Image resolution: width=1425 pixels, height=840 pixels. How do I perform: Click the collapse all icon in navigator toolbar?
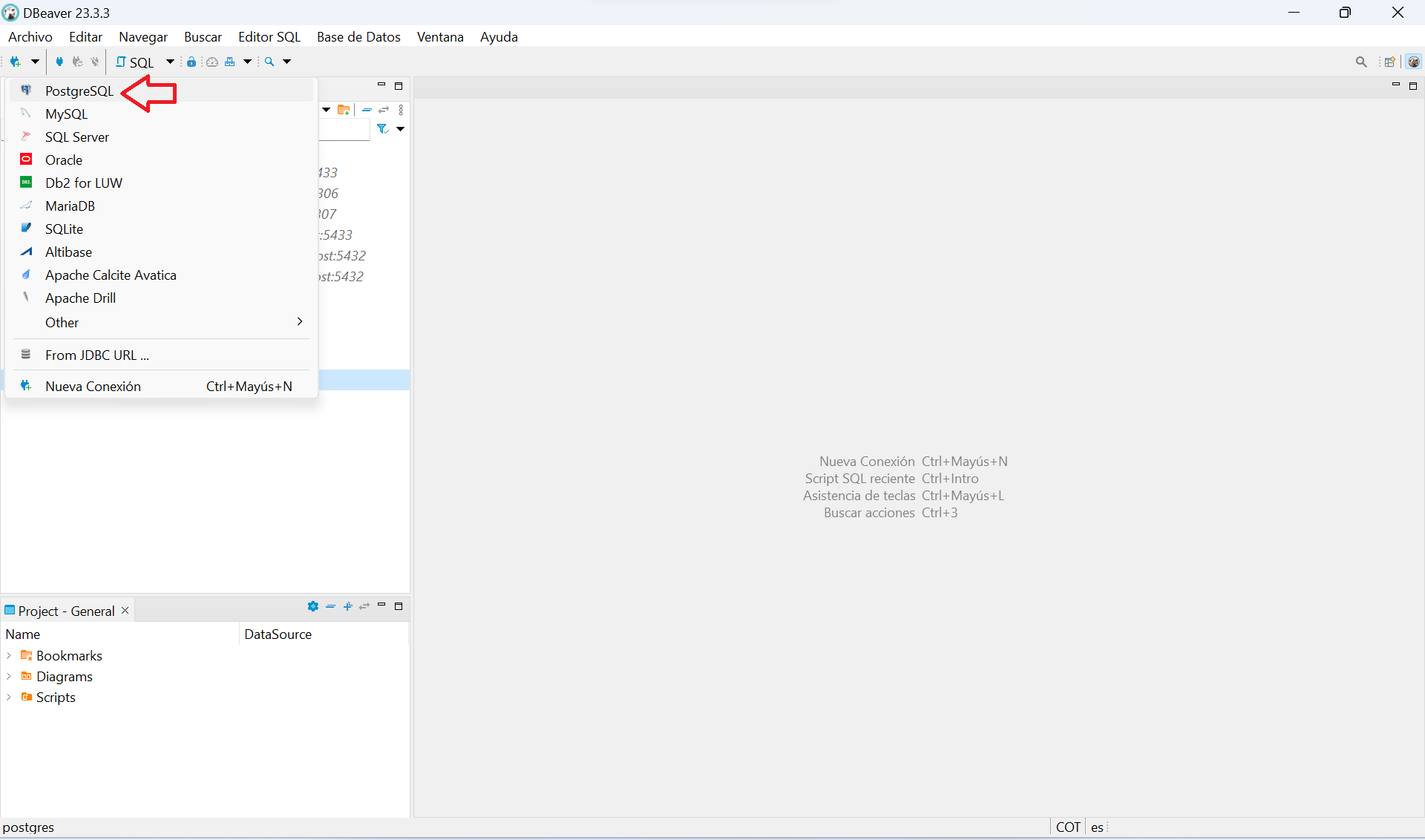coord(367,110)
